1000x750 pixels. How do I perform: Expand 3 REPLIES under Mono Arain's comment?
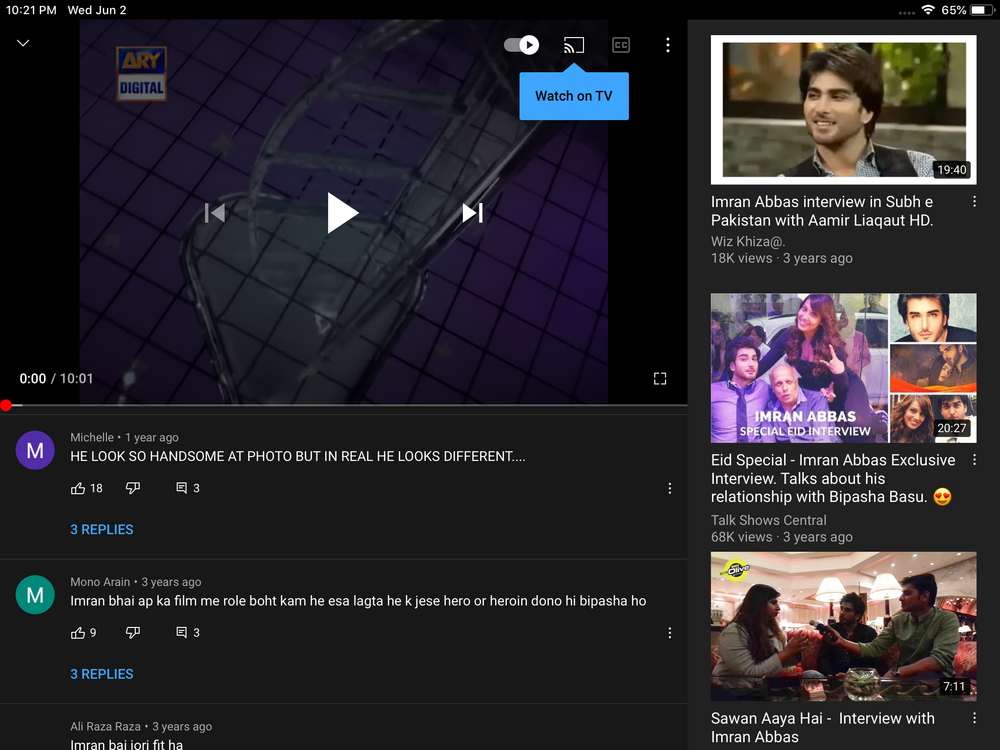pyautogui.click(x=102, y=674)
